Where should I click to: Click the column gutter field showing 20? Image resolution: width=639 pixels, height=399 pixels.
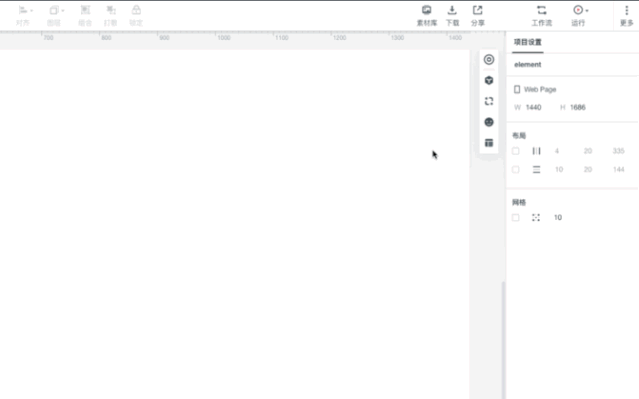[x=588, y=151]
